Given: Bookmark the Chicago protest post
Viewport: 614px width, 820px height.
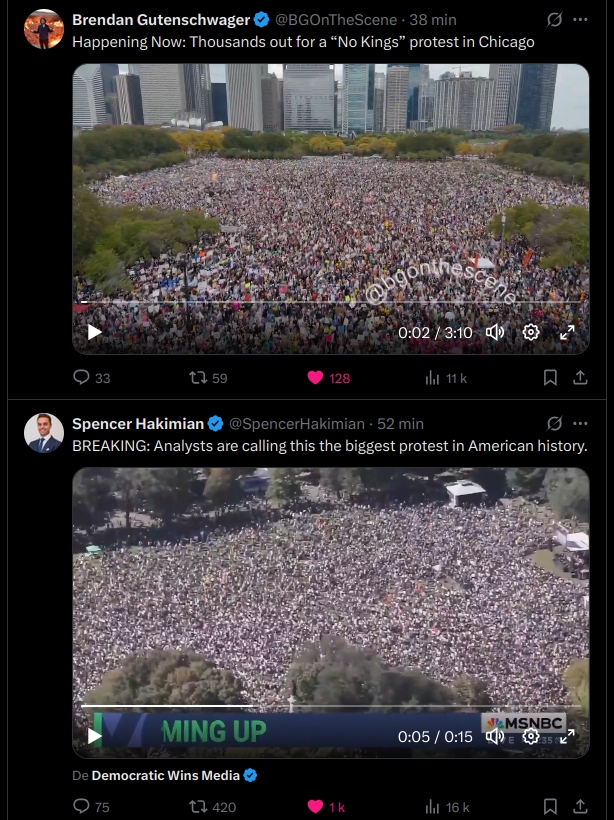Looking at the screenshot, I should coord(550,378).
